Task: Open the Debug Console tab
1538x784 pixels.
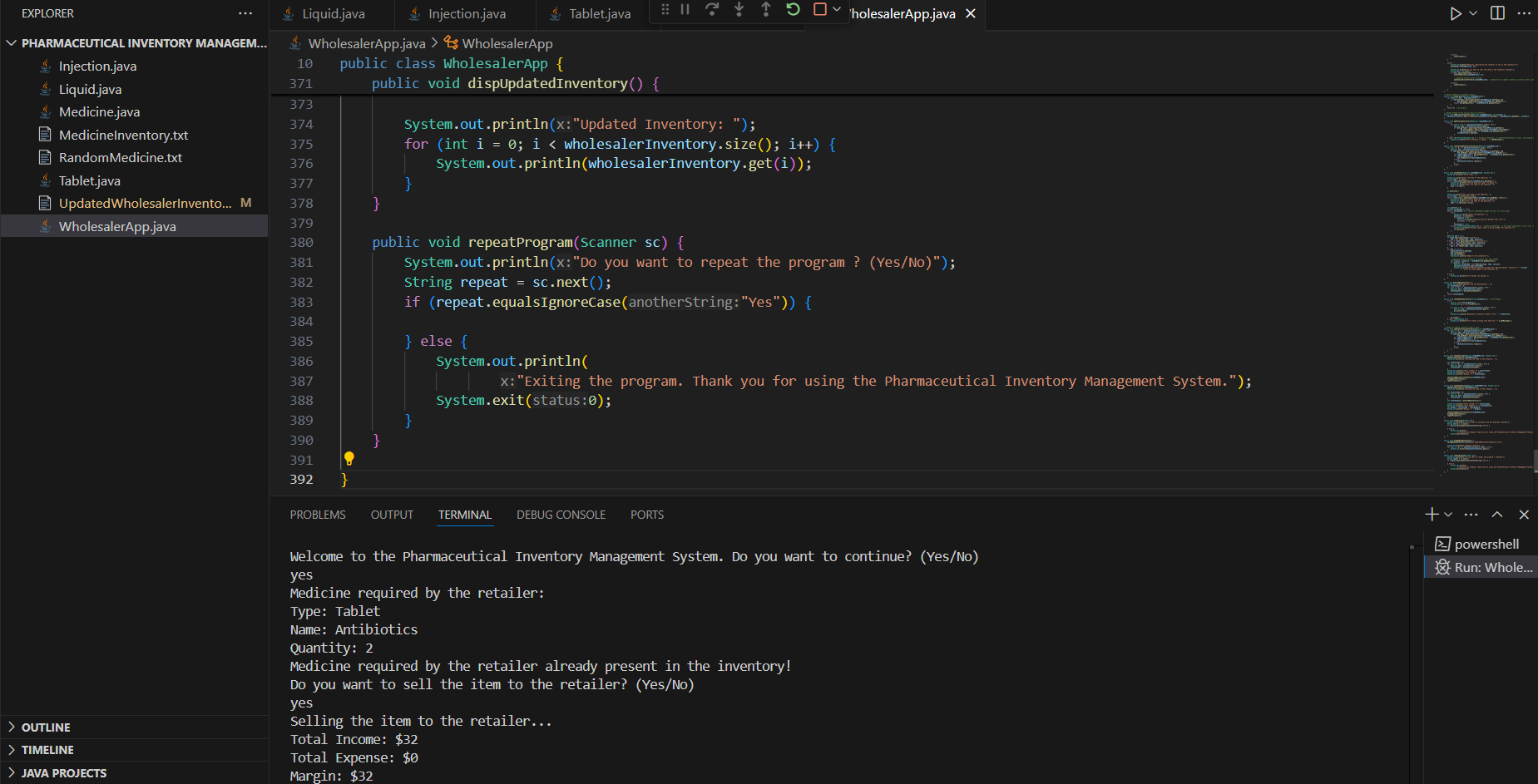Action: [x=561, y=515]
